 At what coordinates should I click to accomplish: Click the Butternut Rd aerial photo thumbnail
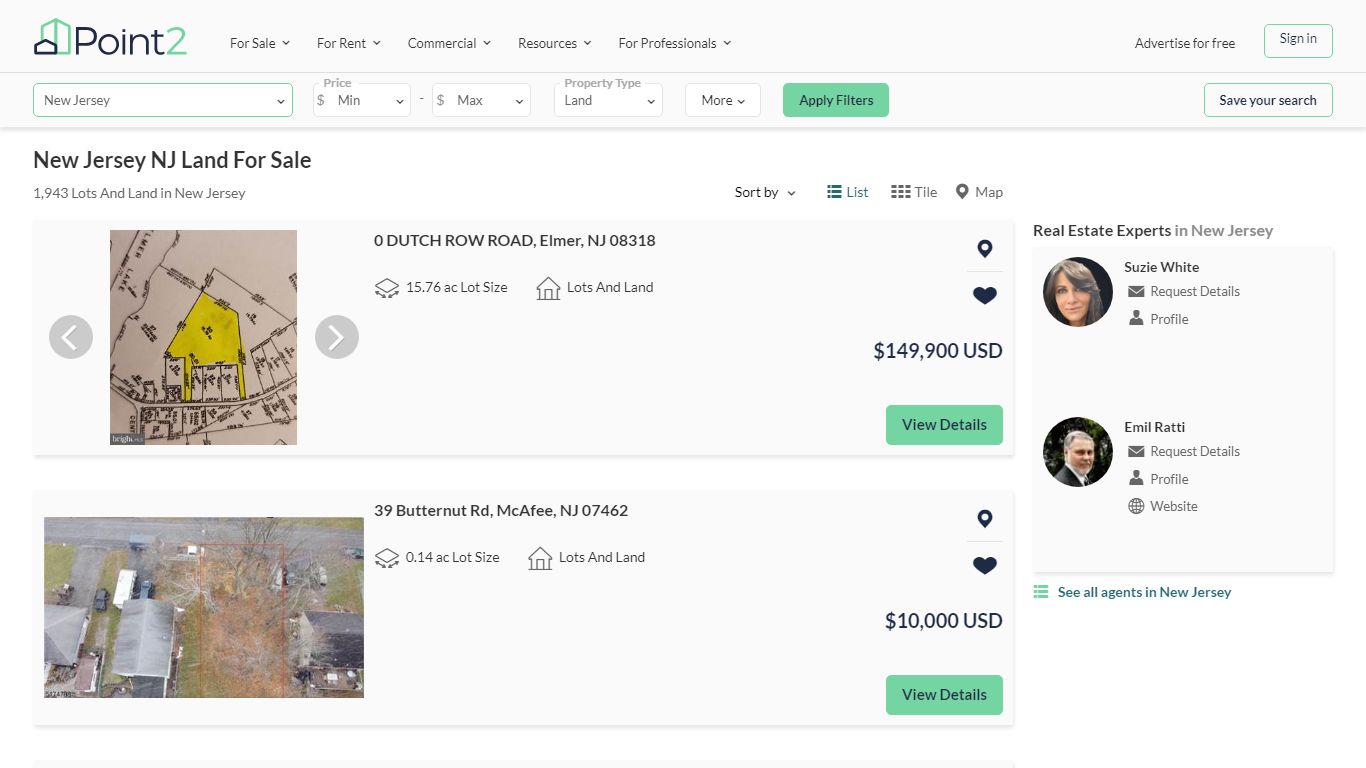click(x=204, y=607)
